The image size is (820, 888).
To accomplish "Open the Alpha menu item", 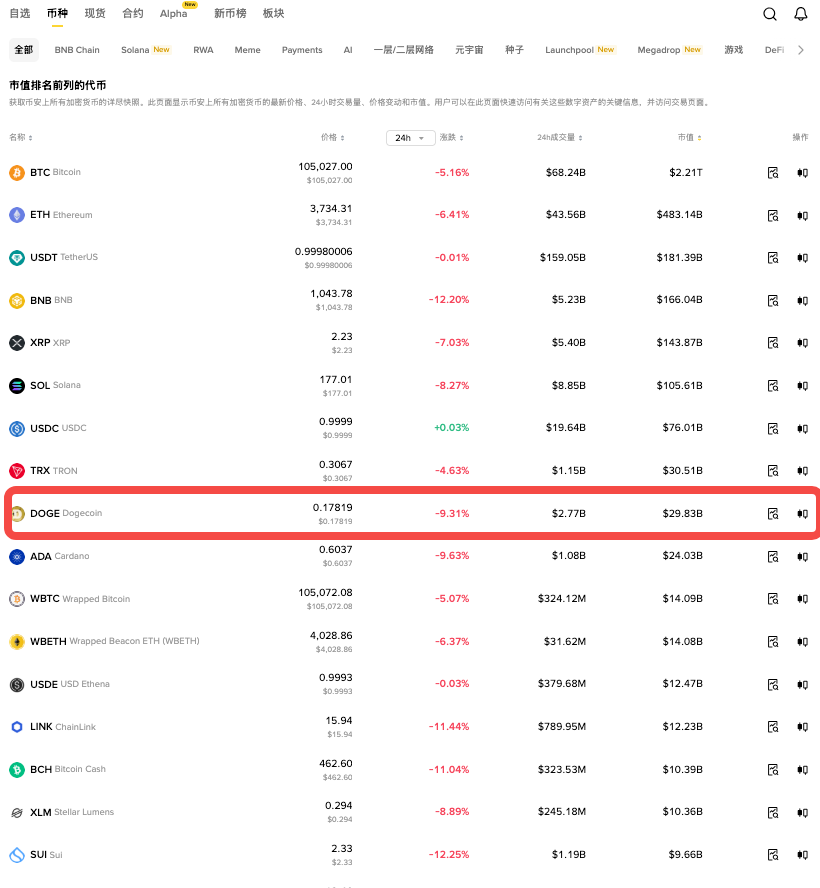I will tap(174, 13).
